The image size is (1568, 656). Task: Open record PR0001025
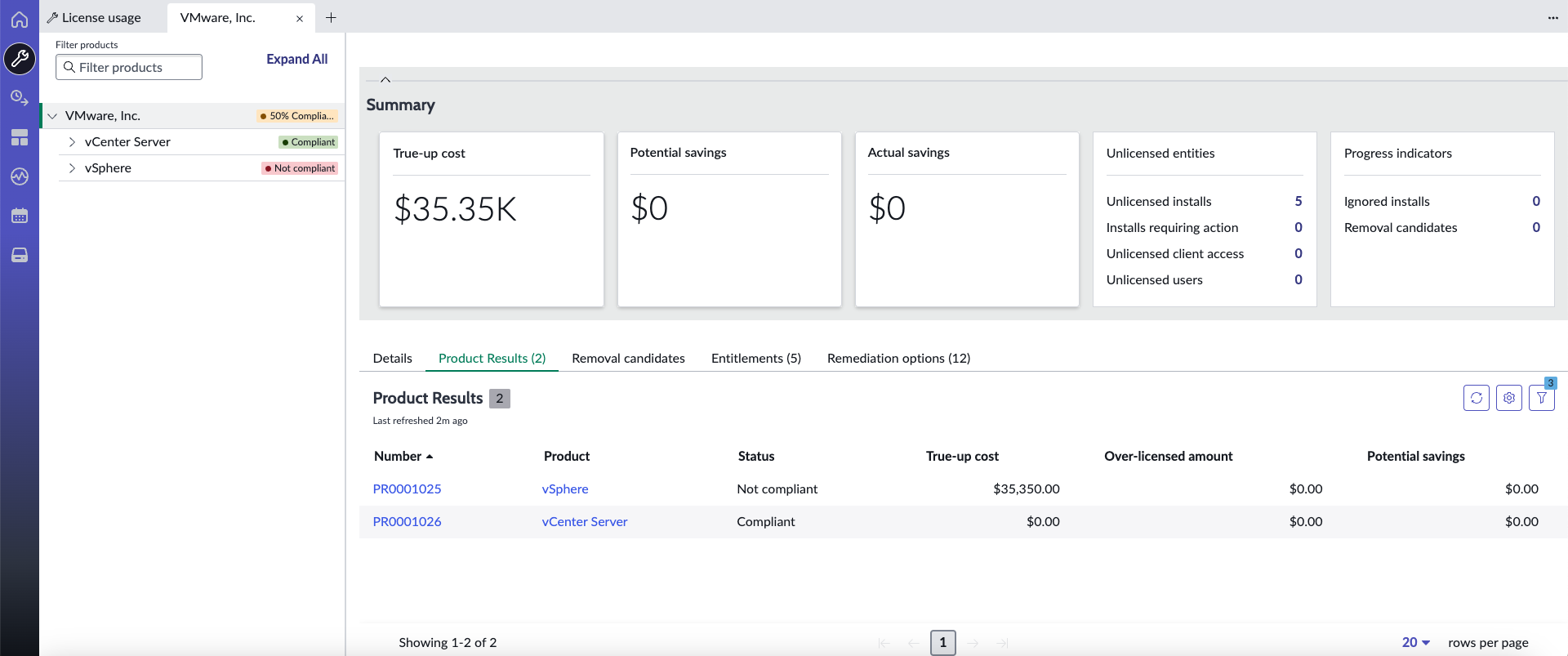pyautogui.click(x=407, y=489)
